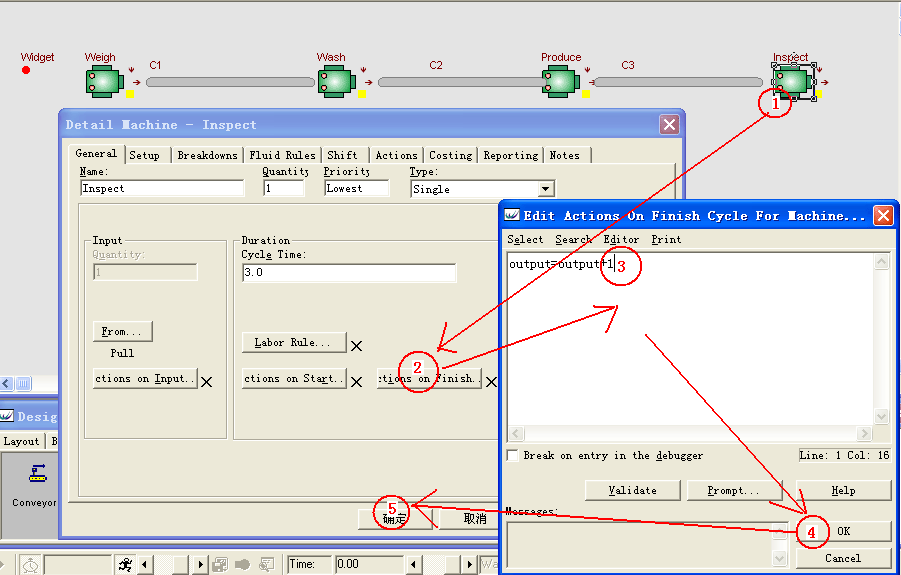Select the Wash machine icon

click(x=333, y=81)
